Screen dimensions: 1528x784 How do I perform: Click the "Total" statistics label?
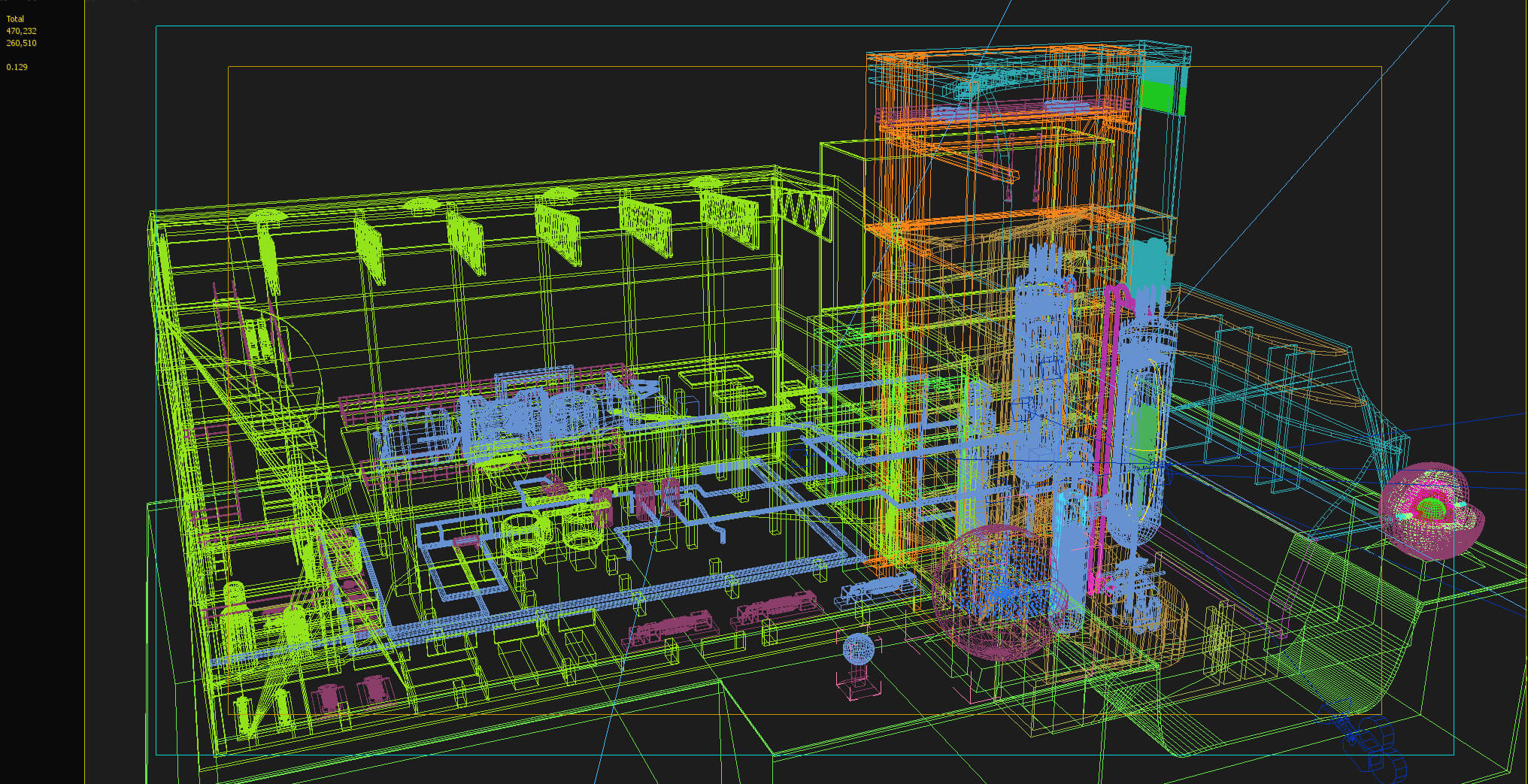coord(15,19)
